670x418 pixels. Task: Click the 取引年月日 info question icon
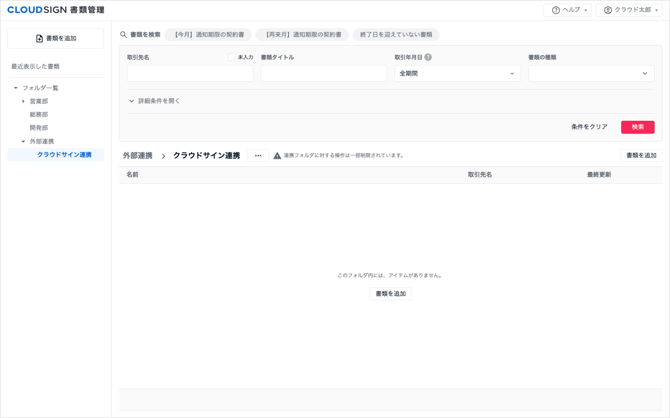pyautogui.click(x=428, y=57)
